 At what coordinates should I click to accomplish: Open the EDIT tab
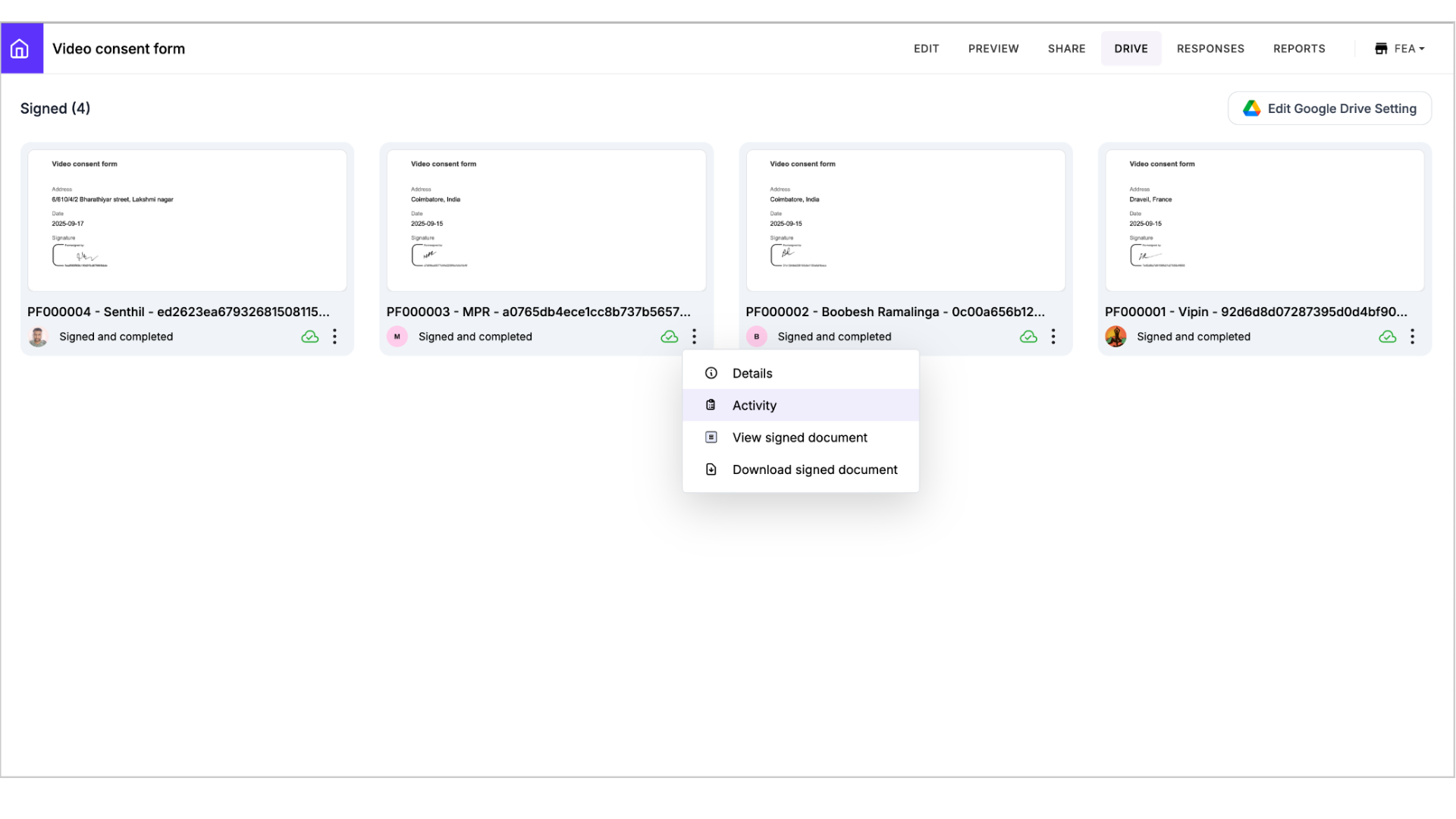click(926, 49)
